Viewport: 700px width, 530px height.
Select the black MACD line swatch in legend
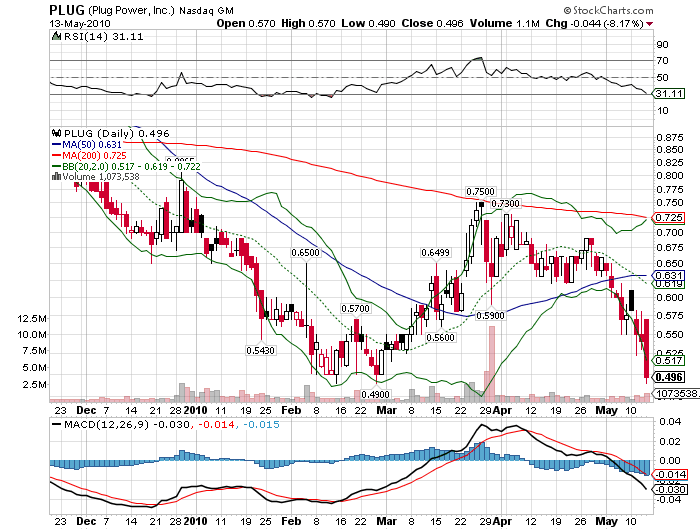(57, 424)
